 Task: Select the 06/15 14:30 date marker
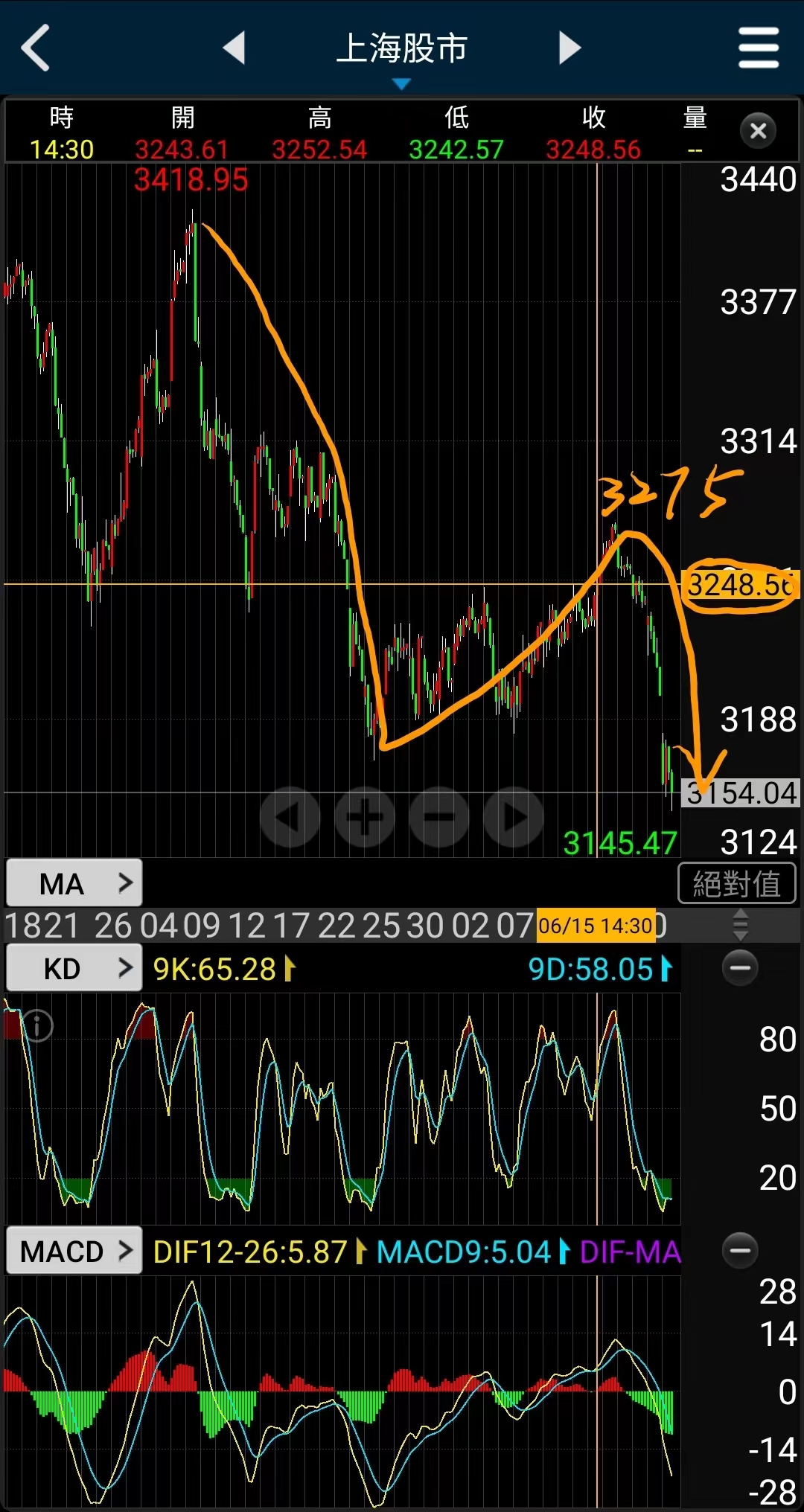pyautogui.click(x=596, y=926)
